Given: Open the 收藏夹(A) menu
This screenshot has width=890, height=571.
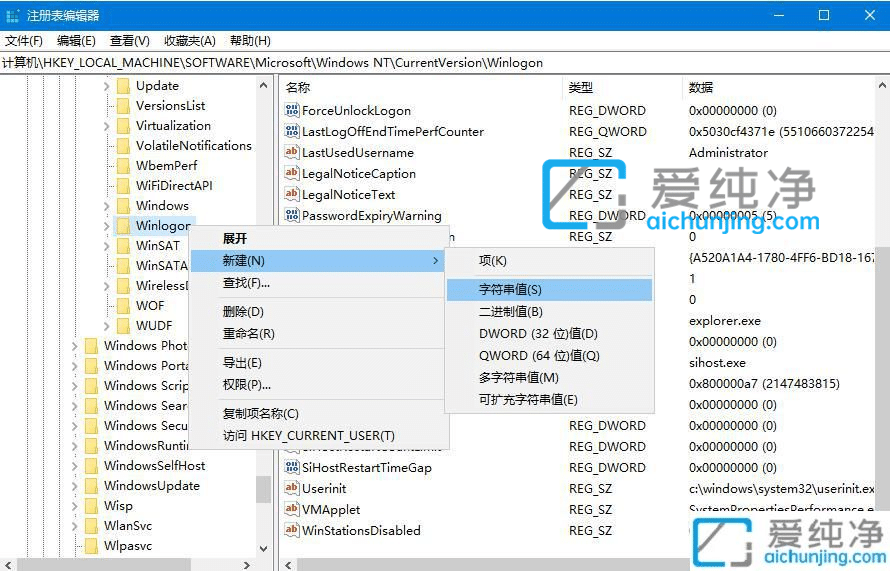Looking at the screenshot, I should click(x=190, y=41).
